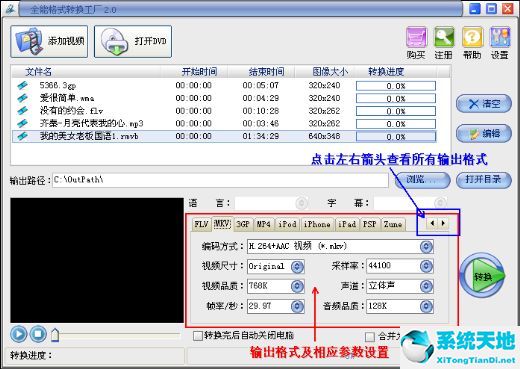Maximize the converter window
The image size is (520, 369).
coord(491,8)
